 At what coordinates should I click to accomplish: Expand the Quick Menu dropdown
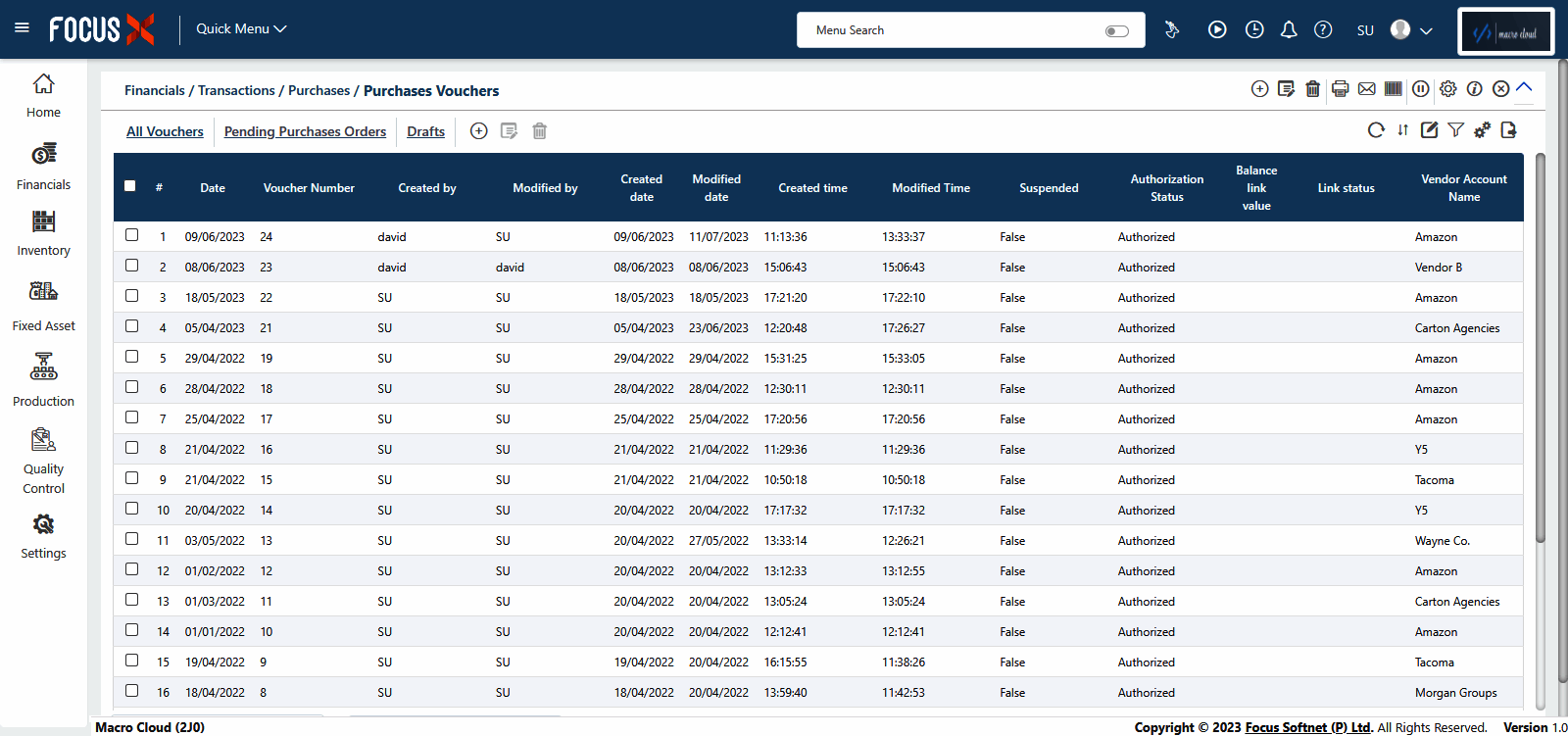(x=241, y=29)
